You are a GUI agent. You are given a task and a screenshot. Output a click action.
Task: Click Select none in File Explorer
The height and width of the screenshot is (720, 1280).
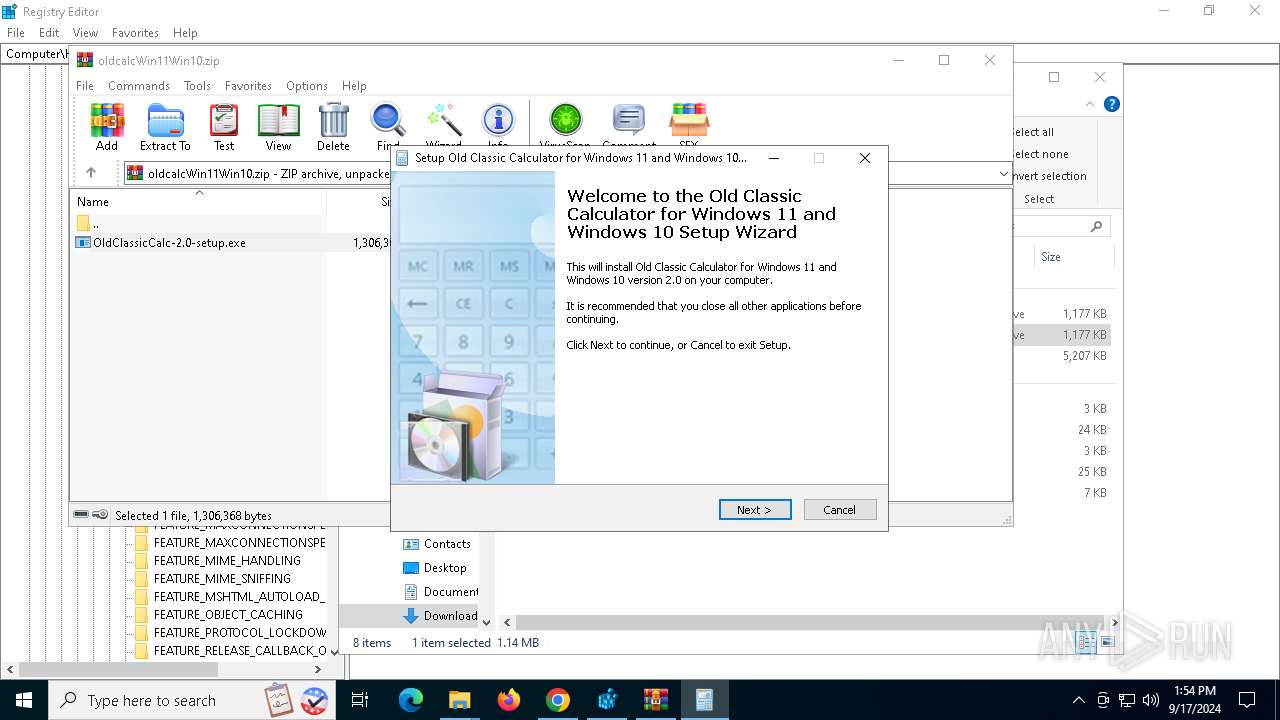pos(1041,154)
